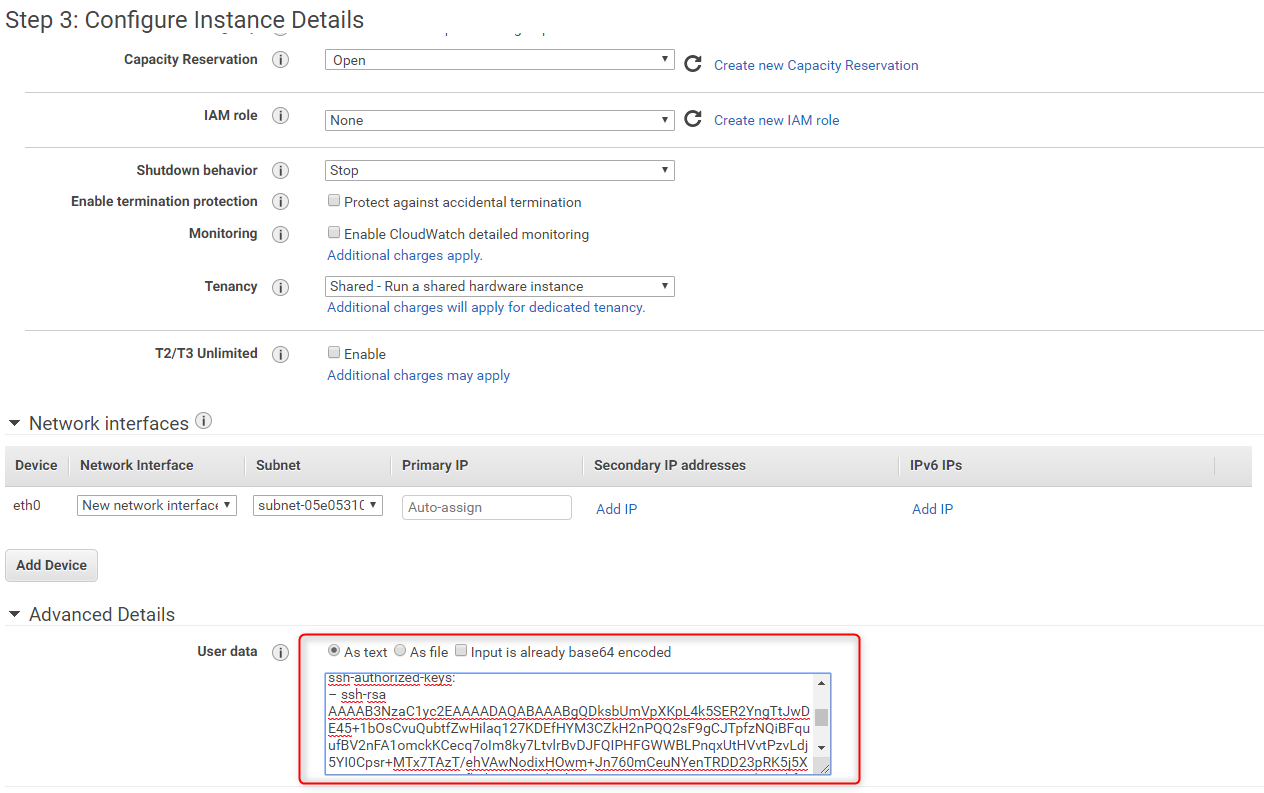1264x793 pixels.
Task: Click info icon beside Tenancy label
Action: tap(281, 287)
